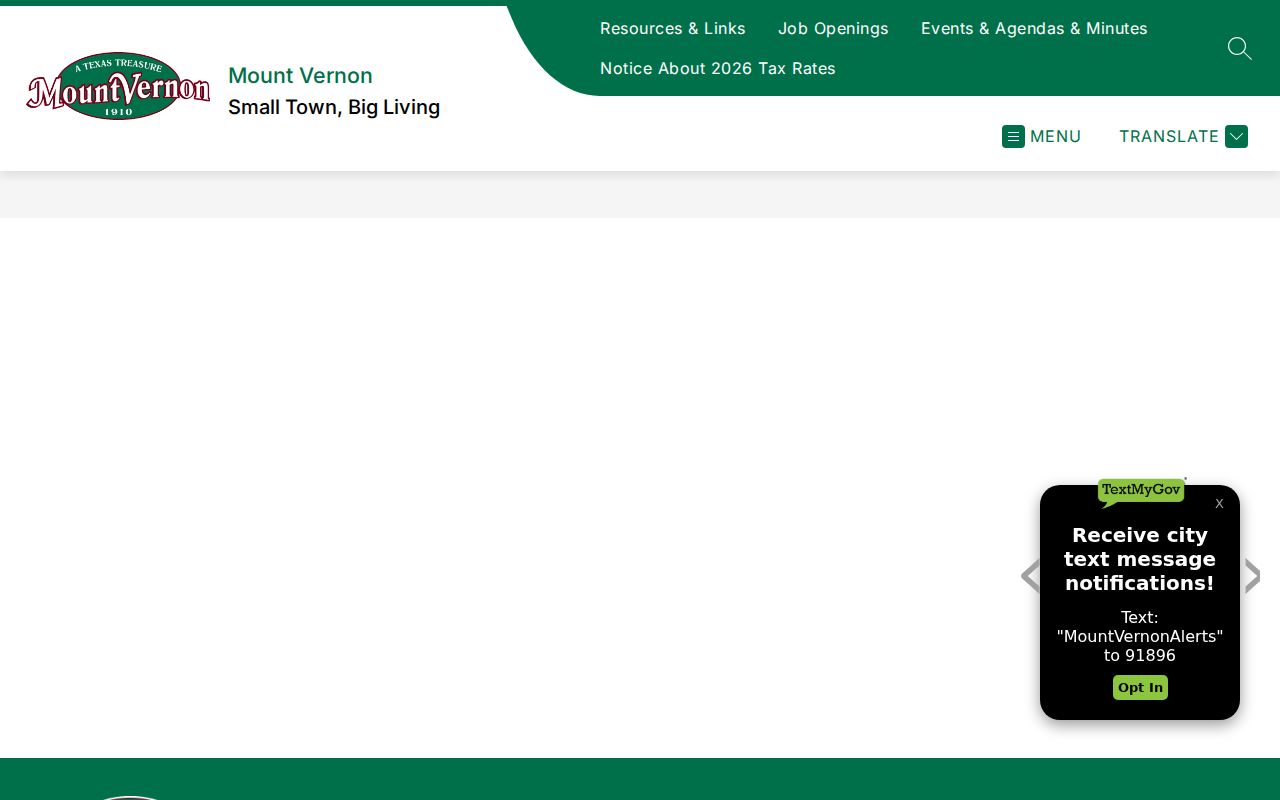
Task: Open the TRANSLATE language selector label
Action: [x=1168, y=136]
